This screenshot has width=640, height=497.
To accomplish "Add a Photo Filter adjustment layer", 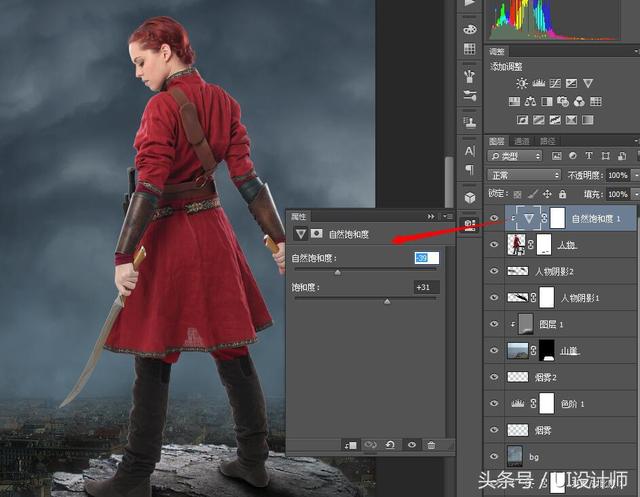I will pyautogui.click(x=563, y=101).
